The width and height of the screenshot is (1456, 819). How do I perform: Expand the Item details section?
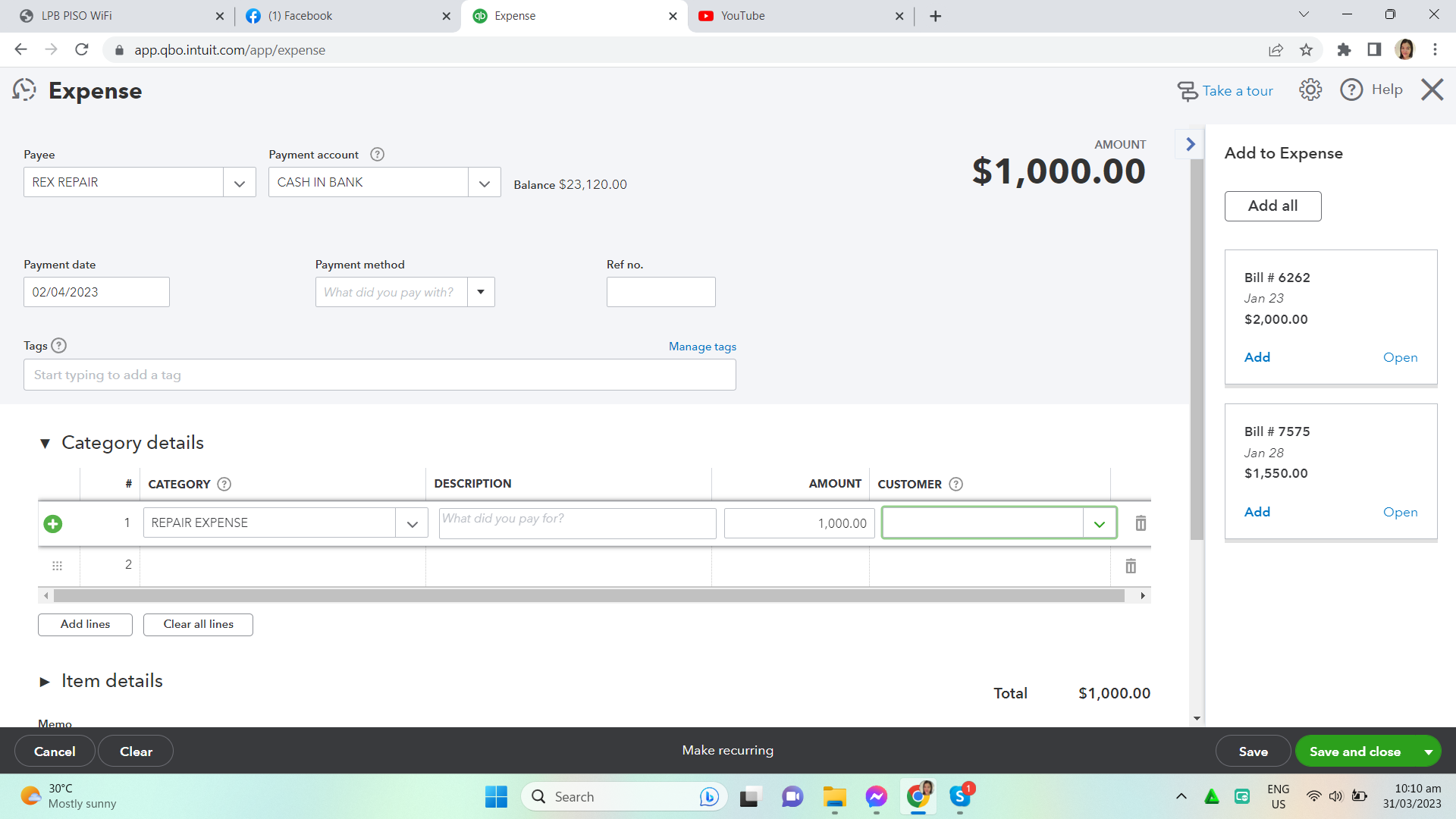(45, 682)
